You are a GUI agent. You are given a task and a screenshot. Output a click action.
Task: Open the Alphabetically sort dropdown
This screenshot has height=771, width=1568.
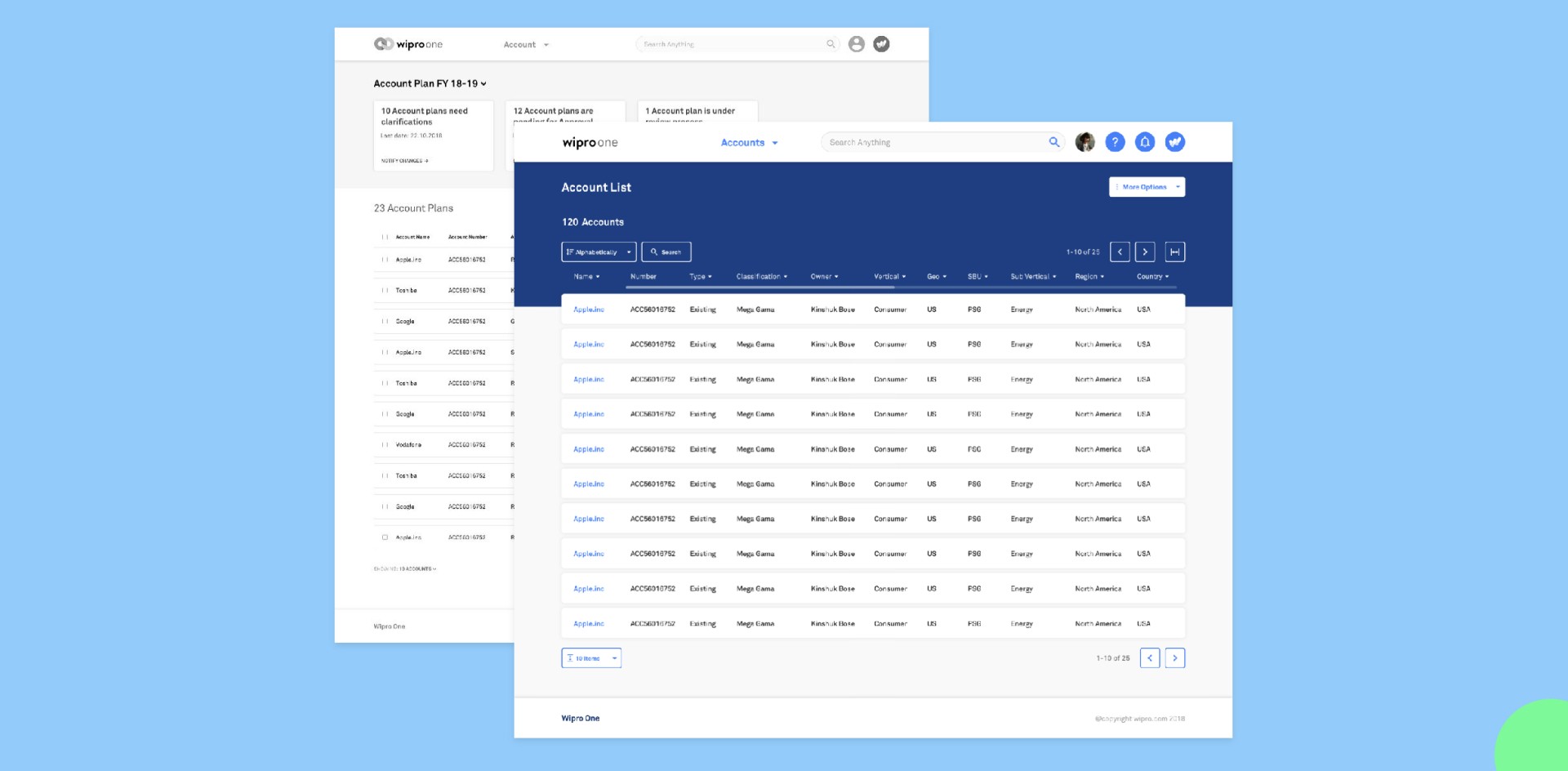click(x=599, y=252)
